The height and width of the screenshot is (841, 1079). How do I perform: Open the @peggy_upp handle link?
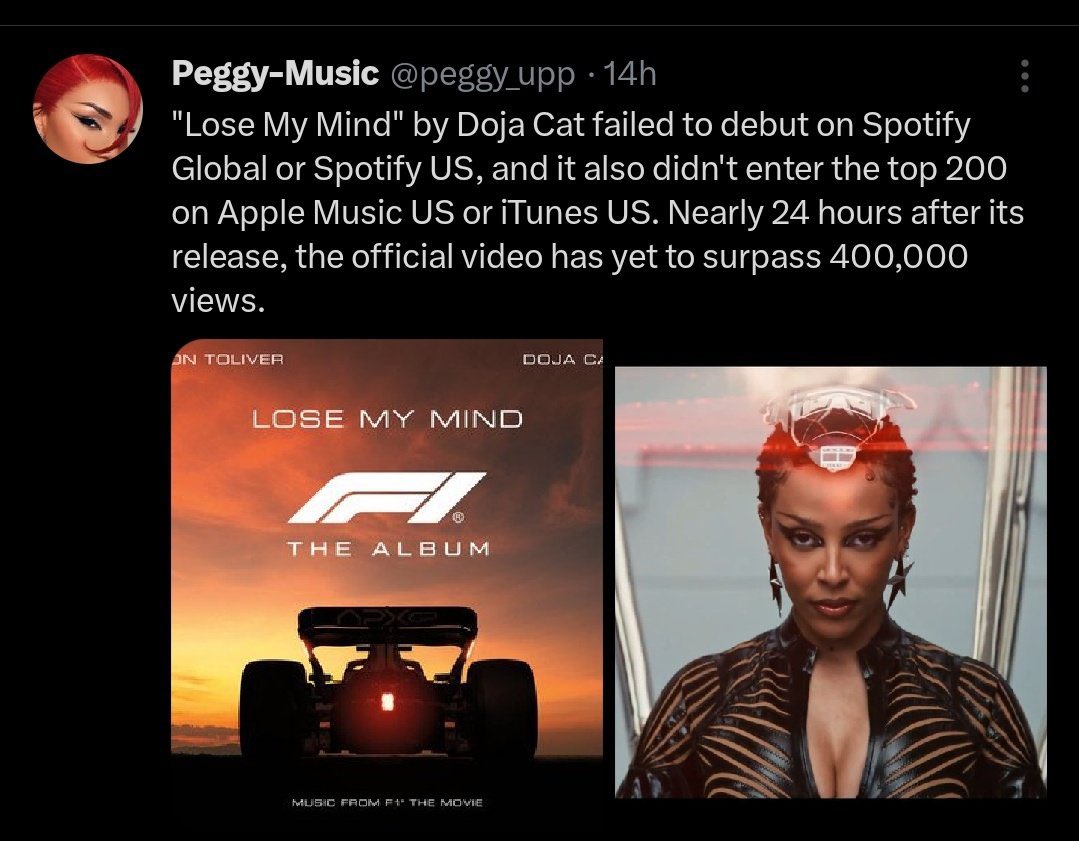point(482,75)
